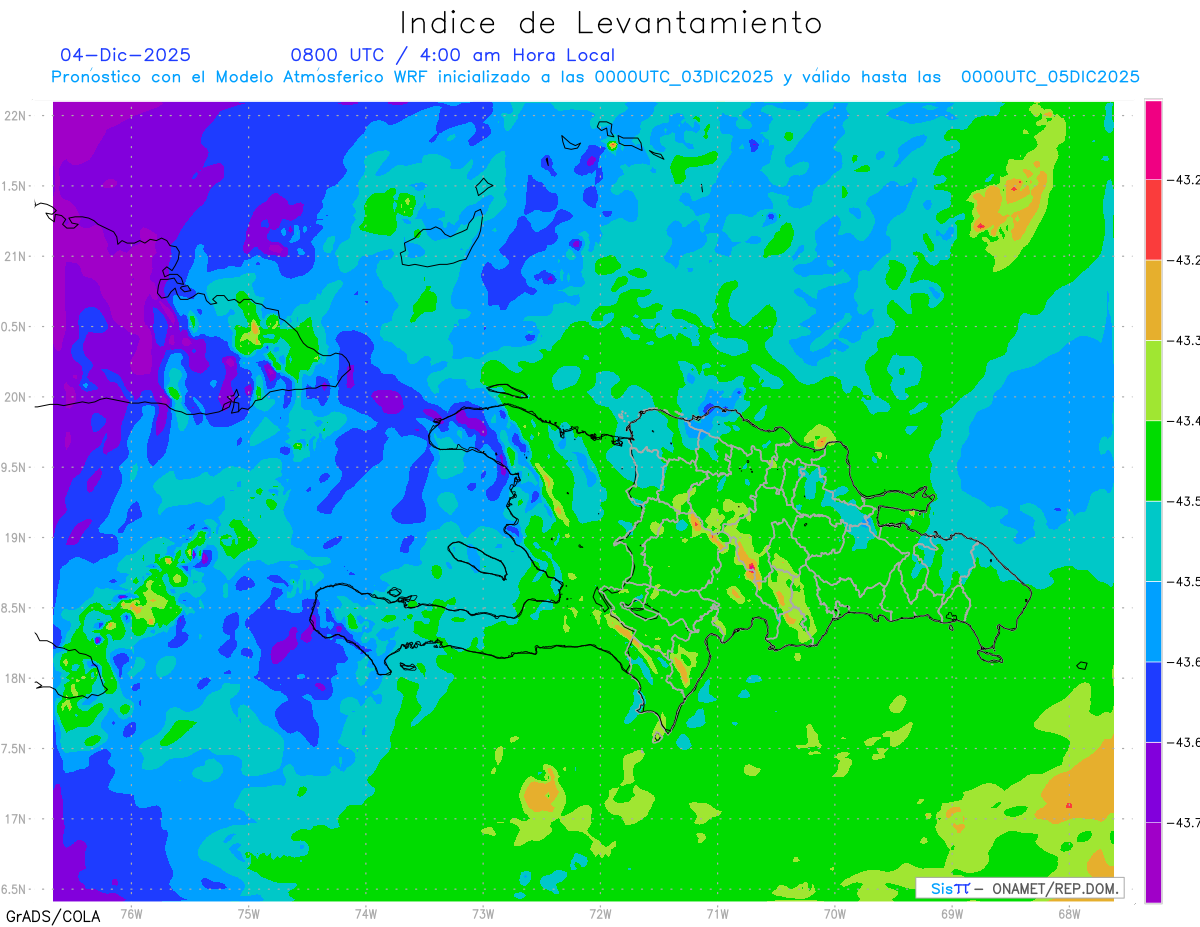Pick the violet swatch in the color bar
The height and width of the screenshot is (927, 1200).
(x=1153, y=782)
